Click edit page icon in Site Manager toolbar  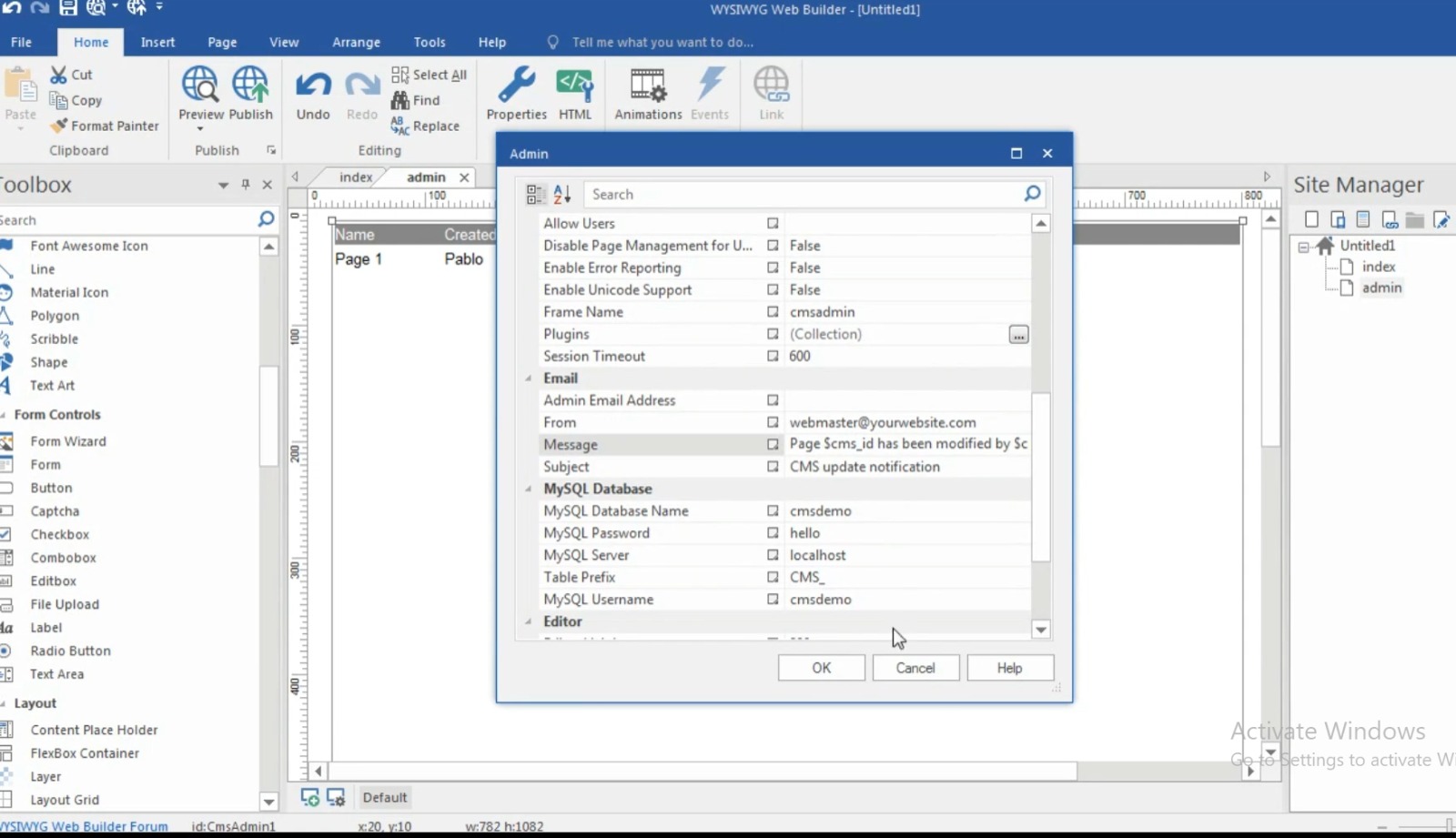coord(1441,219)
